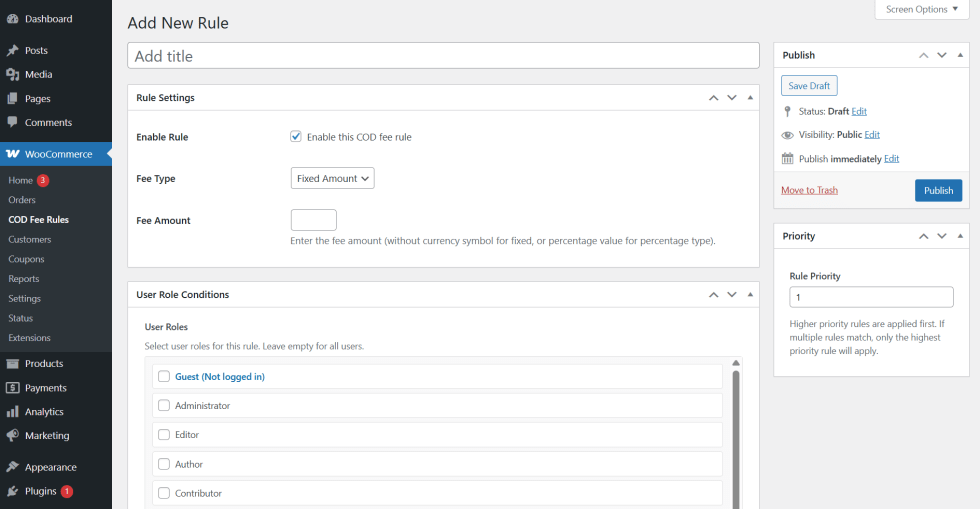The width and height of the screenshot is (980, 509).
Task: Tick the Administrator role checkbox
Action: pos(164,406)
